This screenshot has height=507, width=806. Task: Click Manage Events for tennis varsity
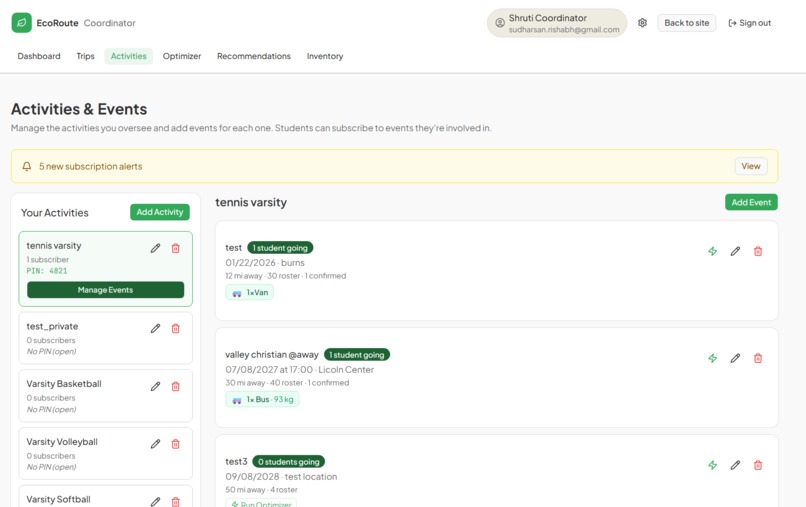[105, 289]
